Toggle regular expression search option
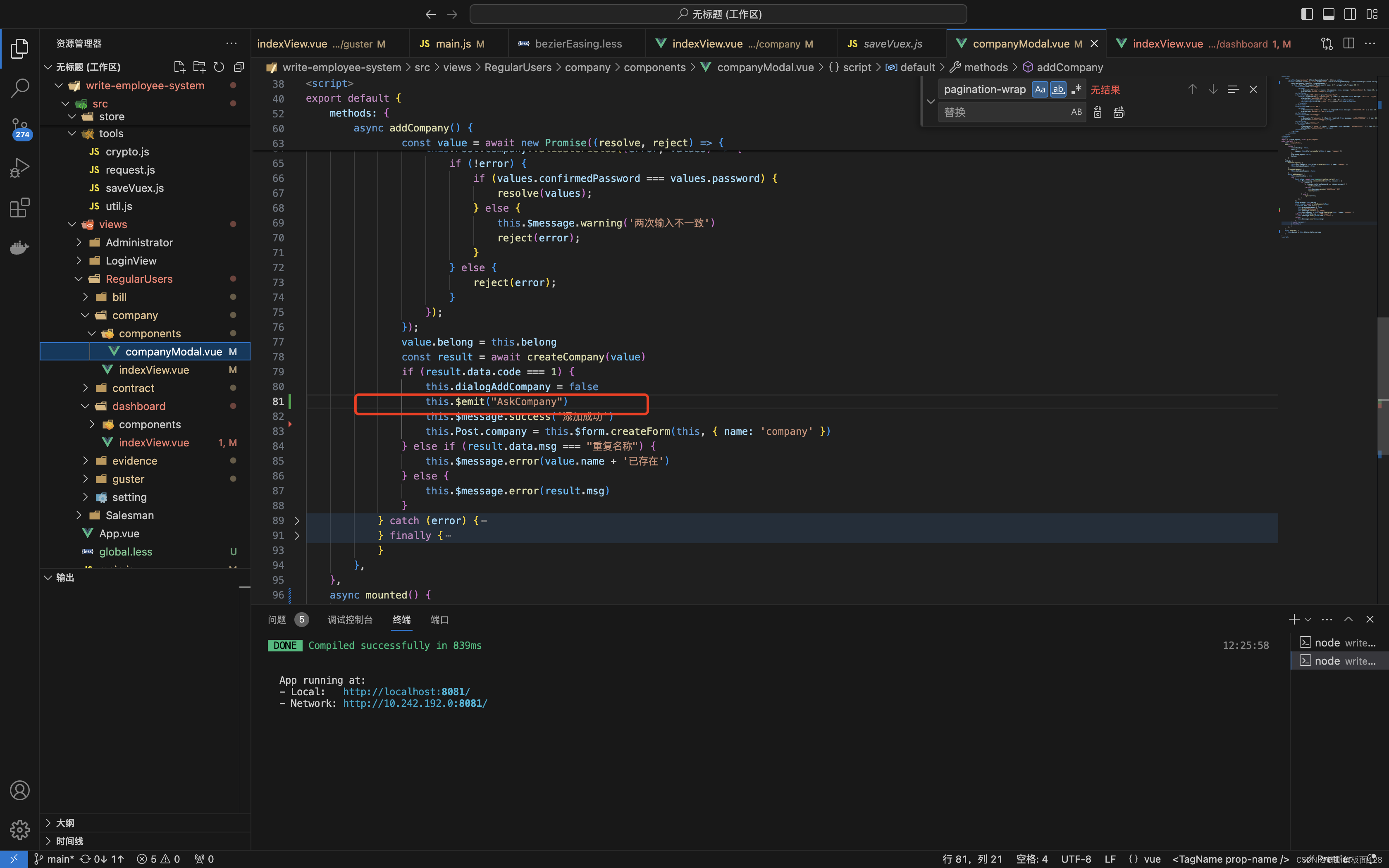1389x868 pixels. pos(1076,90)
